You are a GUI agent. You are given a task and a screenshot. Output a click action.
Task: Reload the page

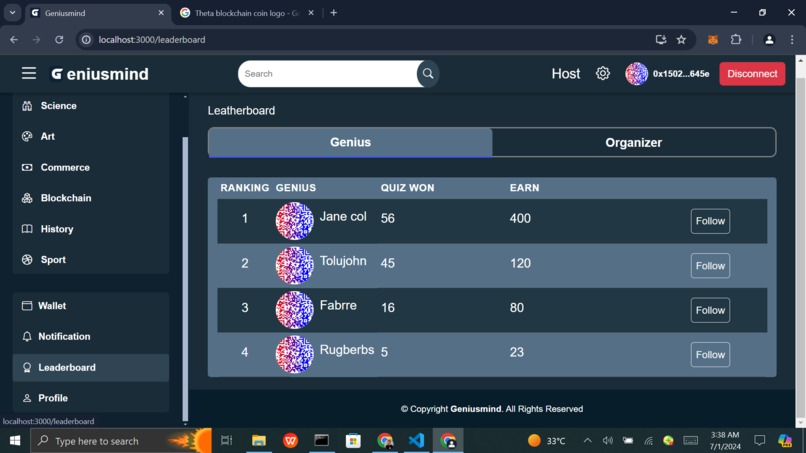tap(59, 40)
